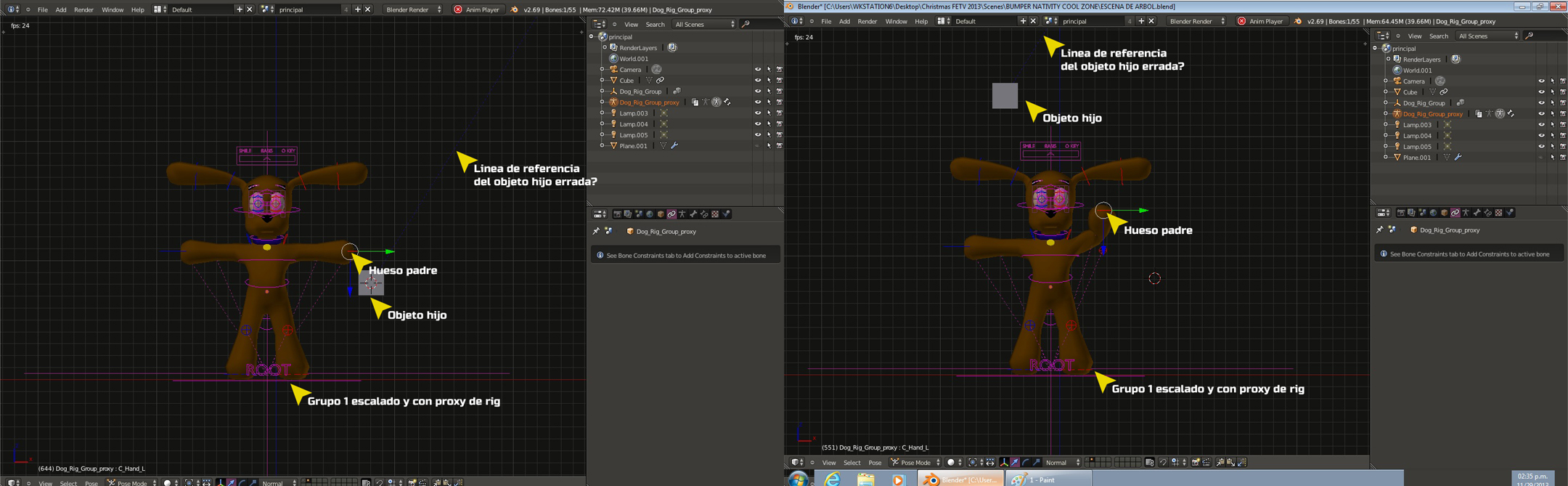The width and height of the screenshot is (1568, 486).
Task: Click OpenGL render image icon in right window
Action: pyautogui.click(x=1195, y=462)
